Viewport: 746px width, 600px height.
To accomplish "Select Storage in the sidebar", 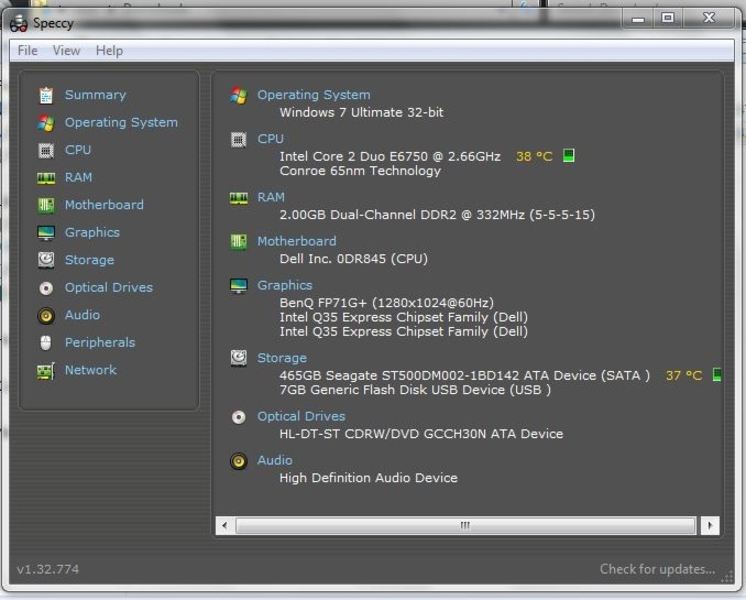I will click(x=89, y=260).
